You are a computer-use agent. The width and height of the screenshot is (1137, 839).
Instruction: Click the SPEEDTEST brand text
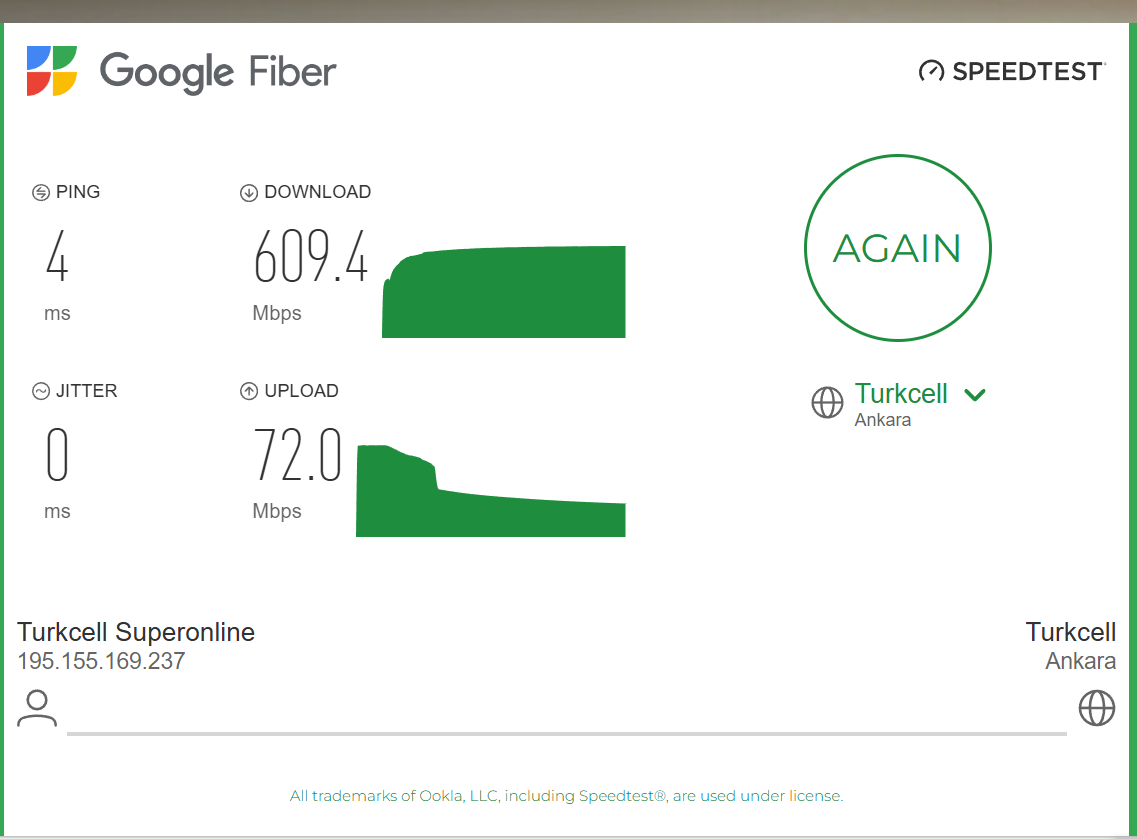[1028, 71]
